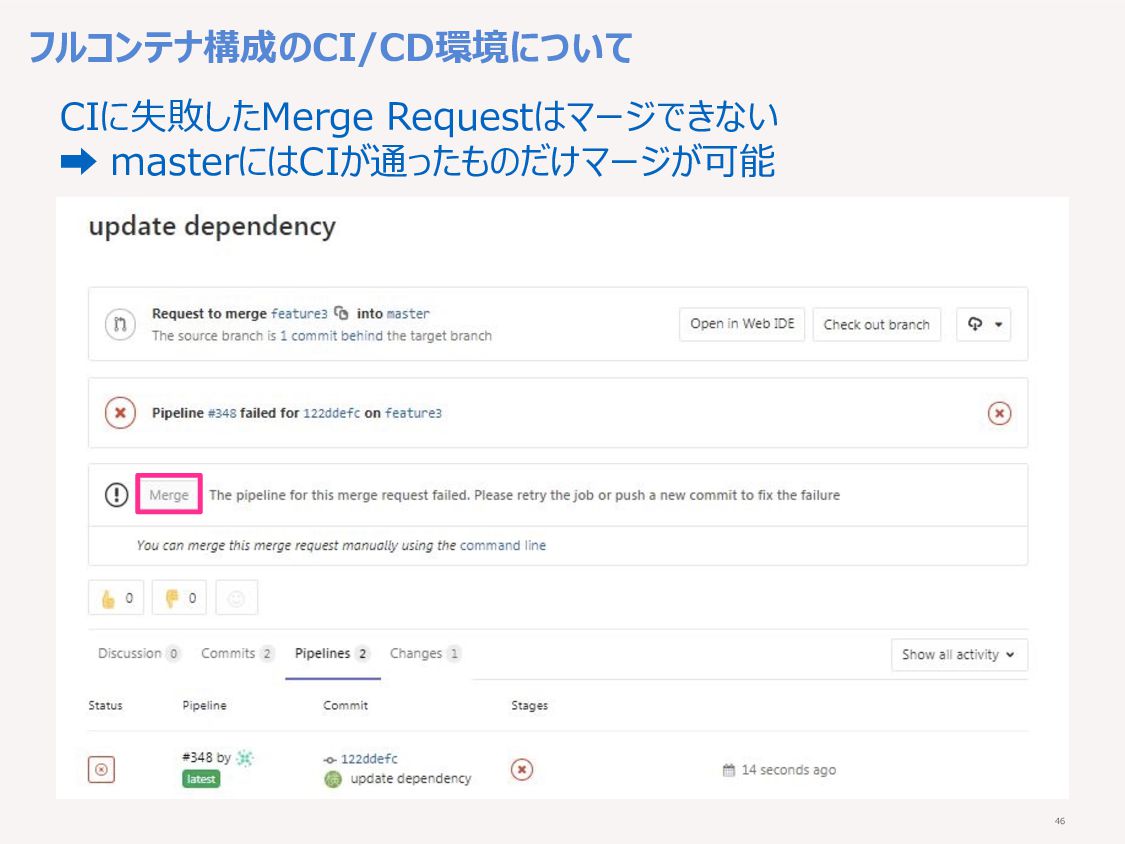Click the commit icon before 122ddefc in table
This screenshot has width=1125, height=844.
[329, 759]
